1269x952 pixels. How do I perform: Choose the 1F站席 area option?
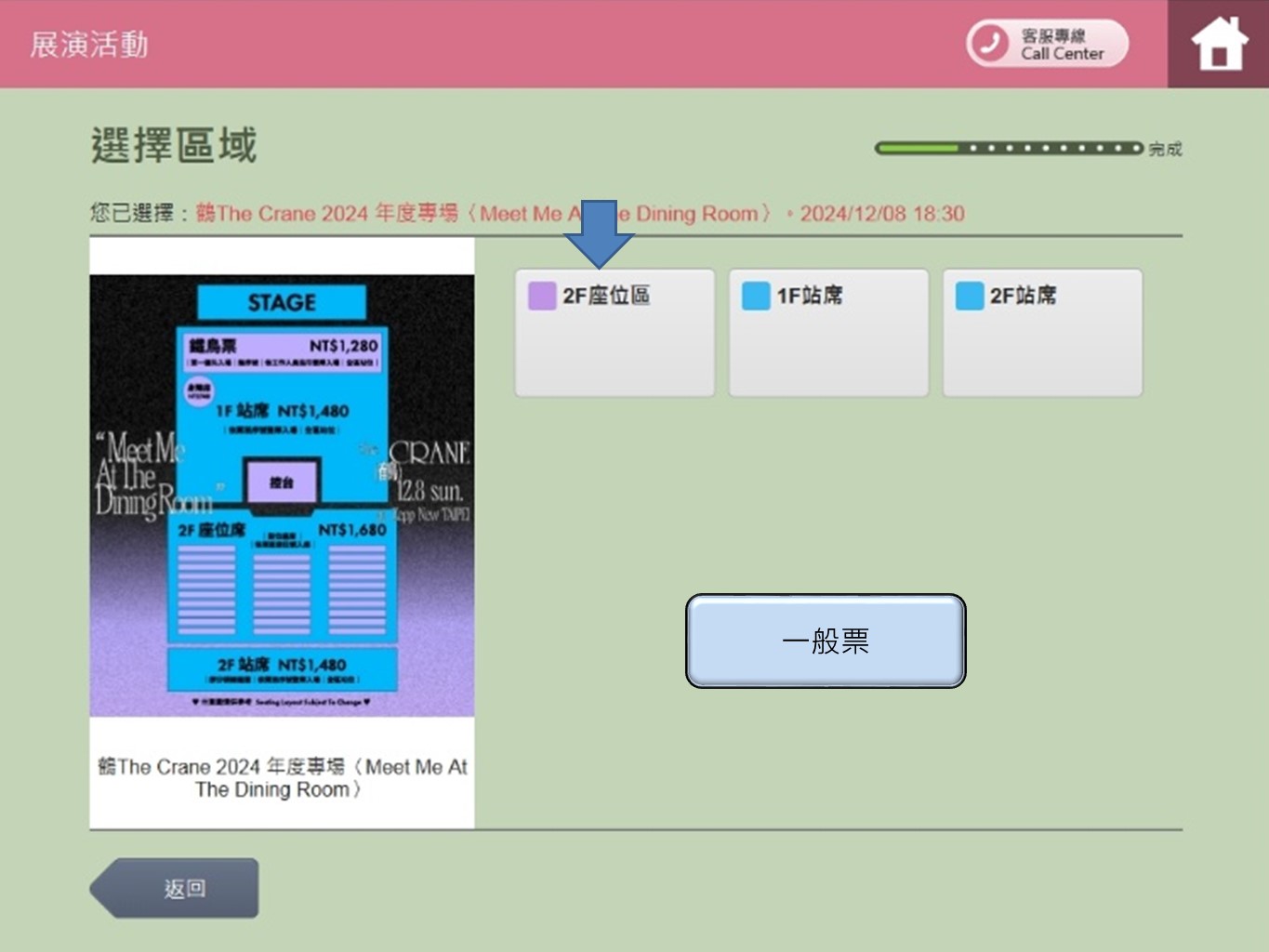[x=828, y=333]
